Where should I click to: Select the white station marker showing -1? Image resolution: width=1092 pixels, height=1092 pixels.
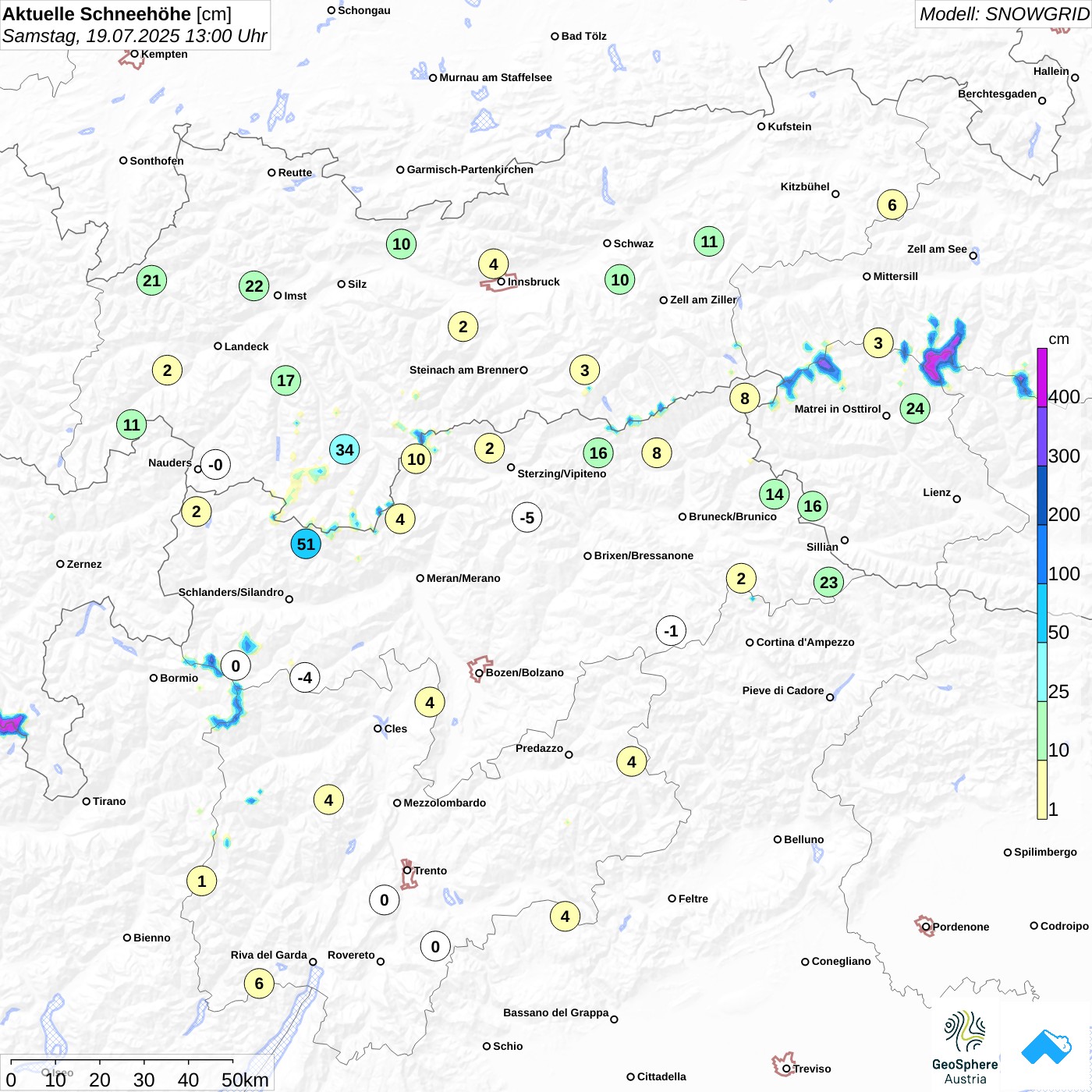coord(671,630)
